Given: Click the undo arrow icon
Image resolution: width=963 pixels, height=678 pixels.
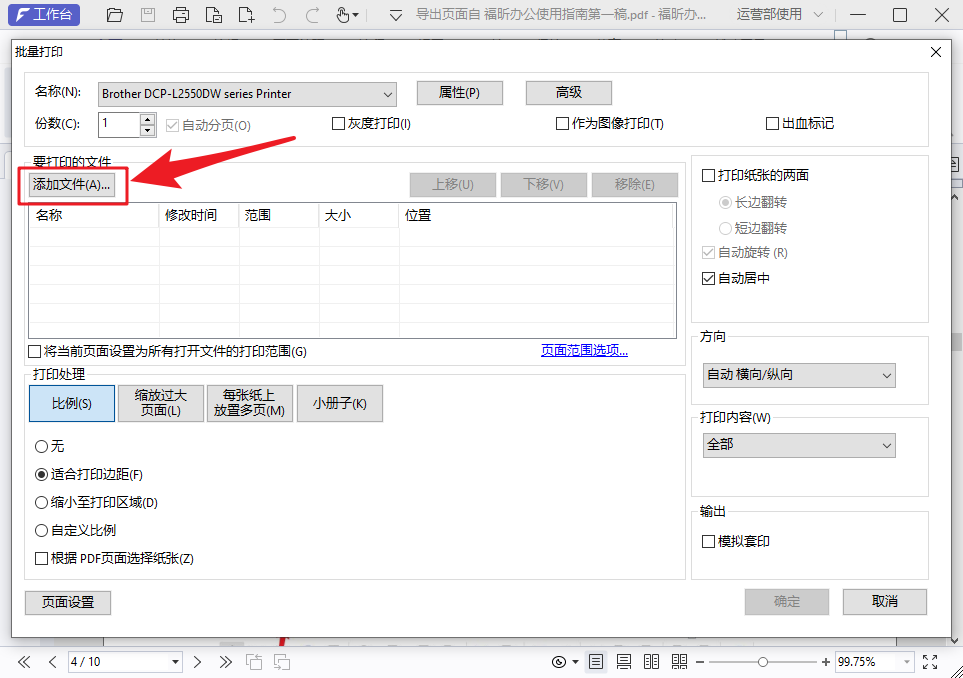Looking at the screenshot, I should 279,15.
